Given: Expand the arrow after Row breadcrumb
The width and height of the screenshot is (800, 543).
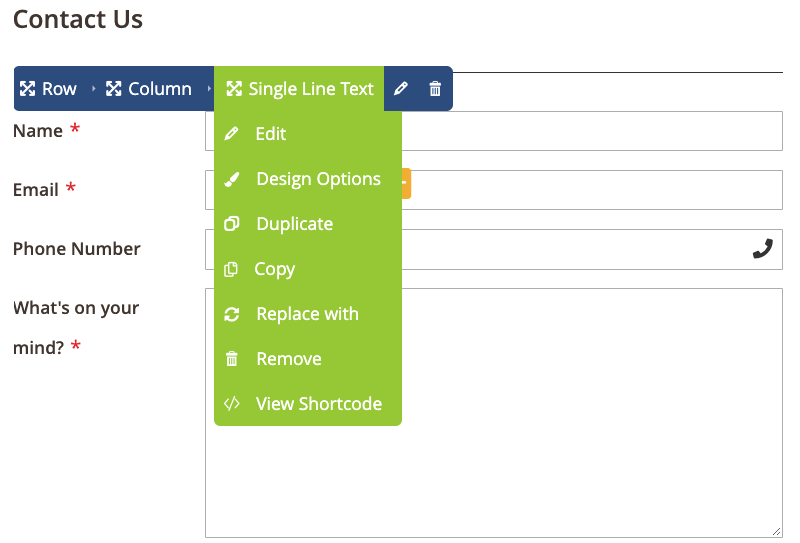Looking at the screenshot, I should coord(93,89).
